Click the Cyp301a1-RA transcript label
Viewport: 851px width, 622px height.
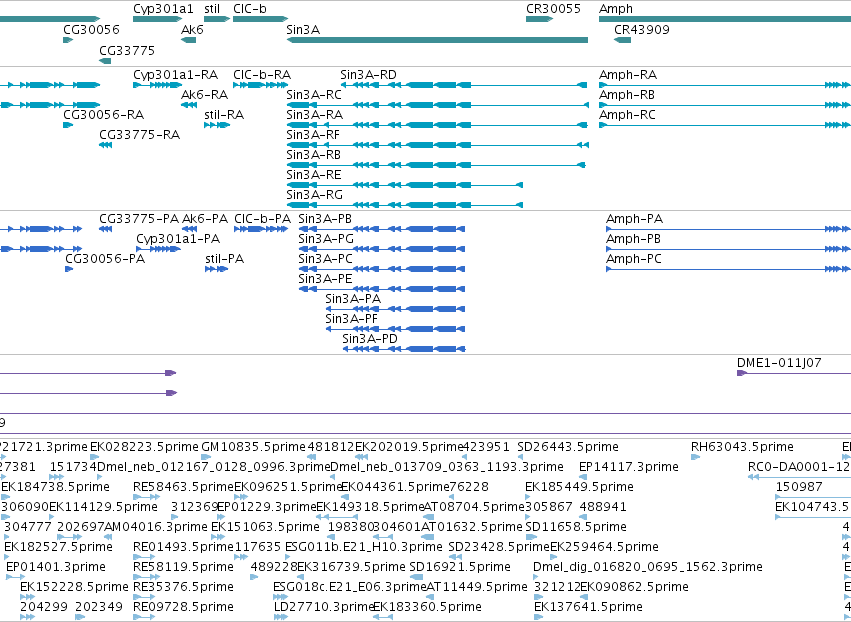click(x=175, y=74)
